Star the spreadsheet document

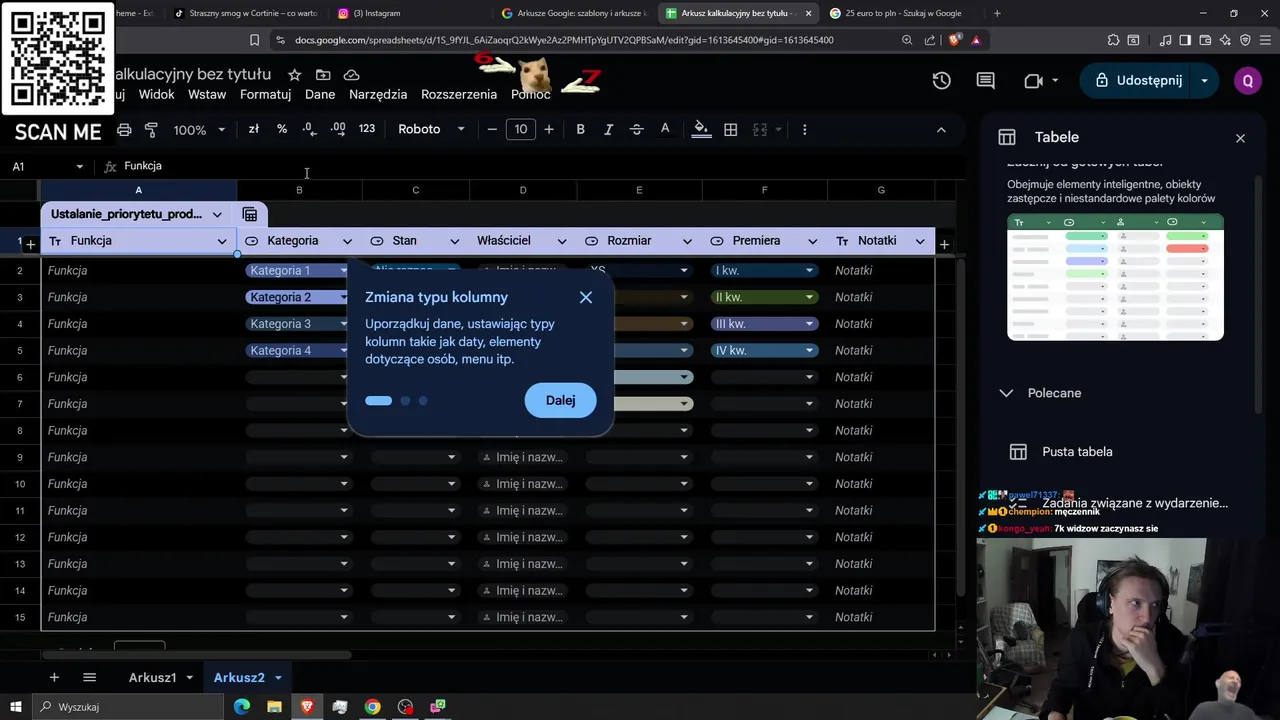click(294, 75)
